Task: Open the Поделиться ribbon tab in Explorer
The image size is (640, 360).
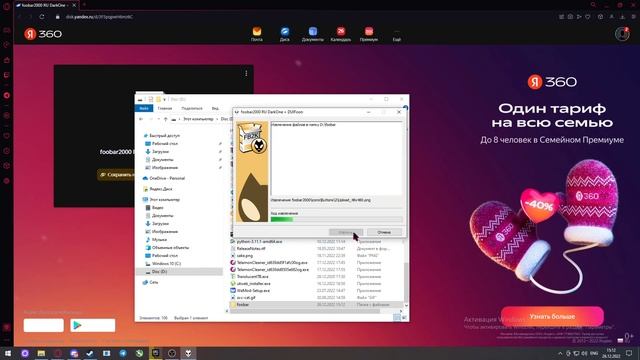Action: point(191,108)
